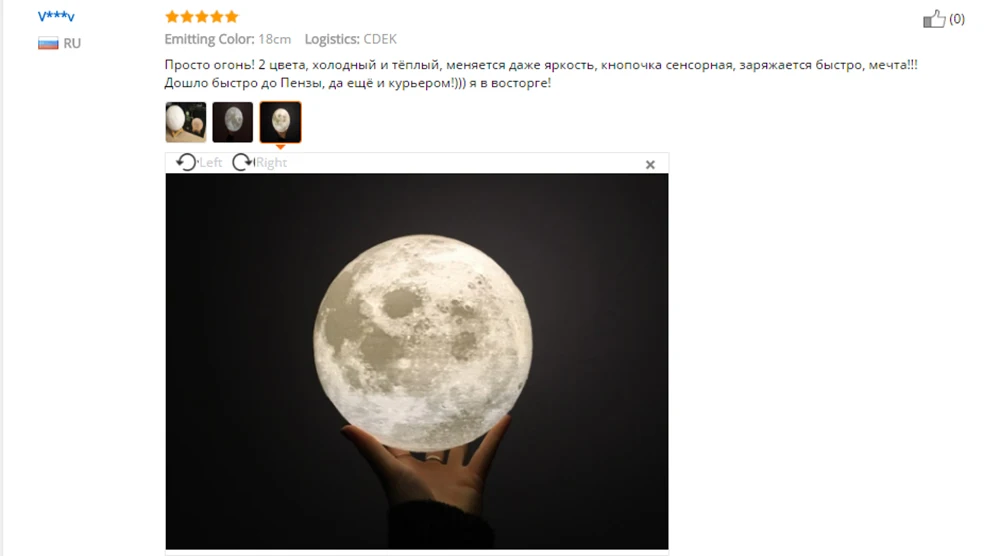This screenshot has width=1000, height=556.
Task: Click the CDEK logistics value
Action: 380,40
